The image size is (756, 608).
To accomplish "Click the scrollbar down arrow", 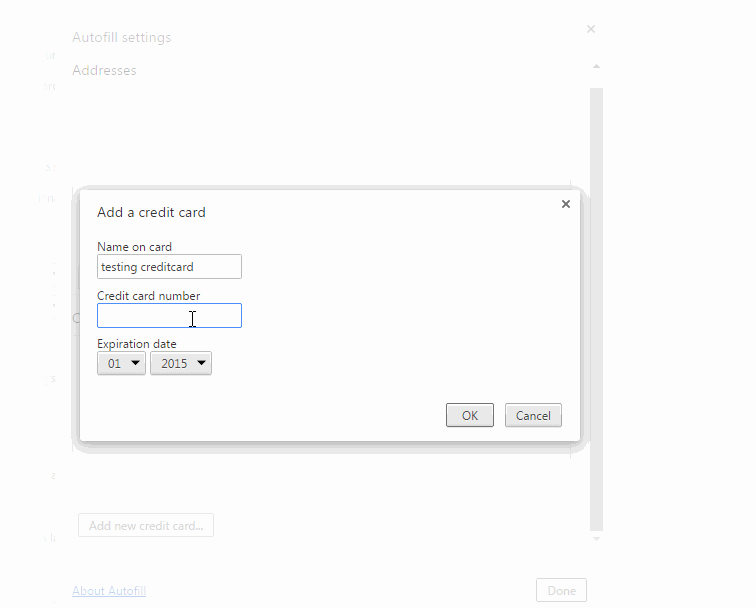I will pos(596,539).
